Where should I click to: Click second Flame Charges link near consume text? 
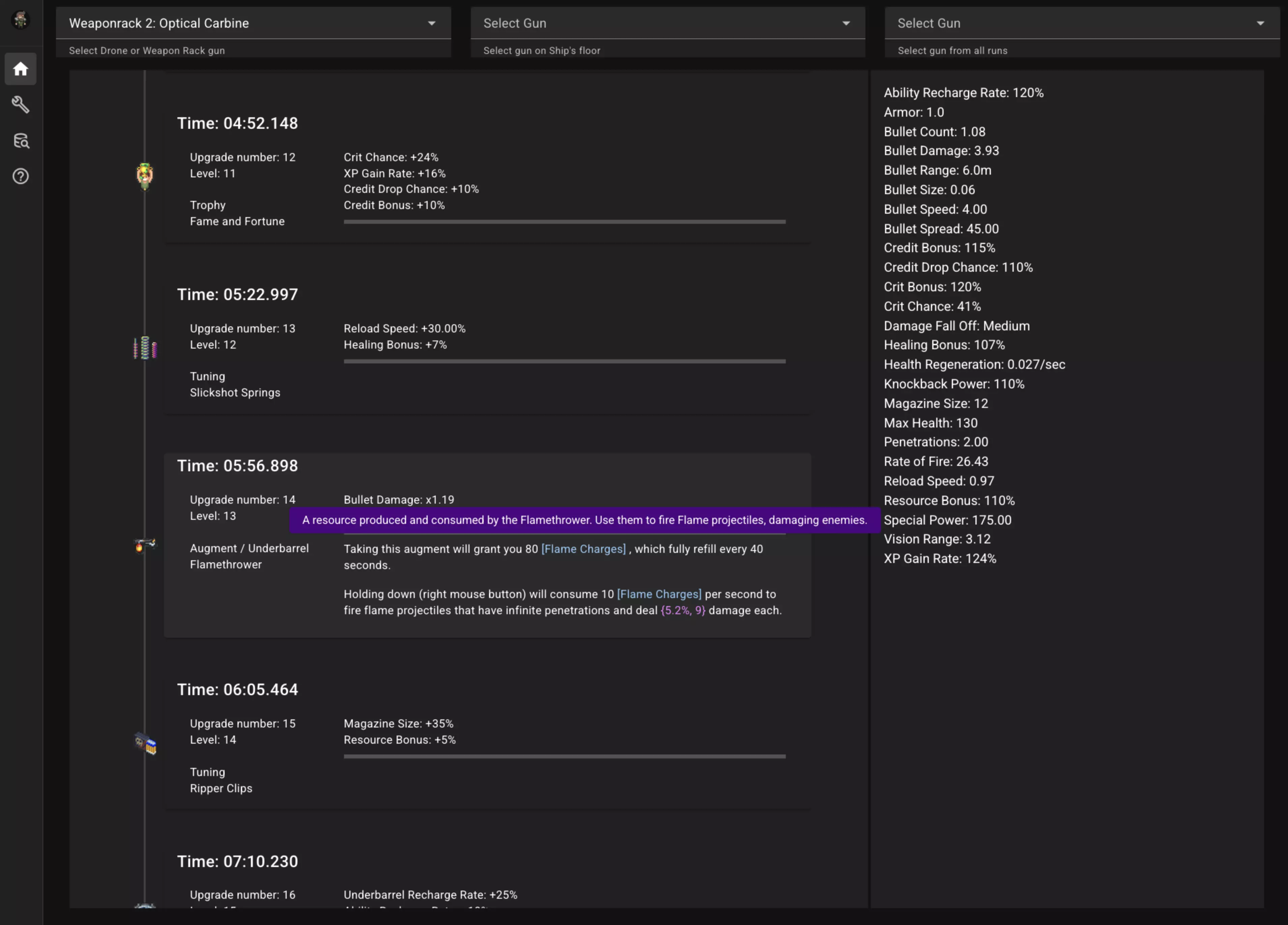[659, 594]
